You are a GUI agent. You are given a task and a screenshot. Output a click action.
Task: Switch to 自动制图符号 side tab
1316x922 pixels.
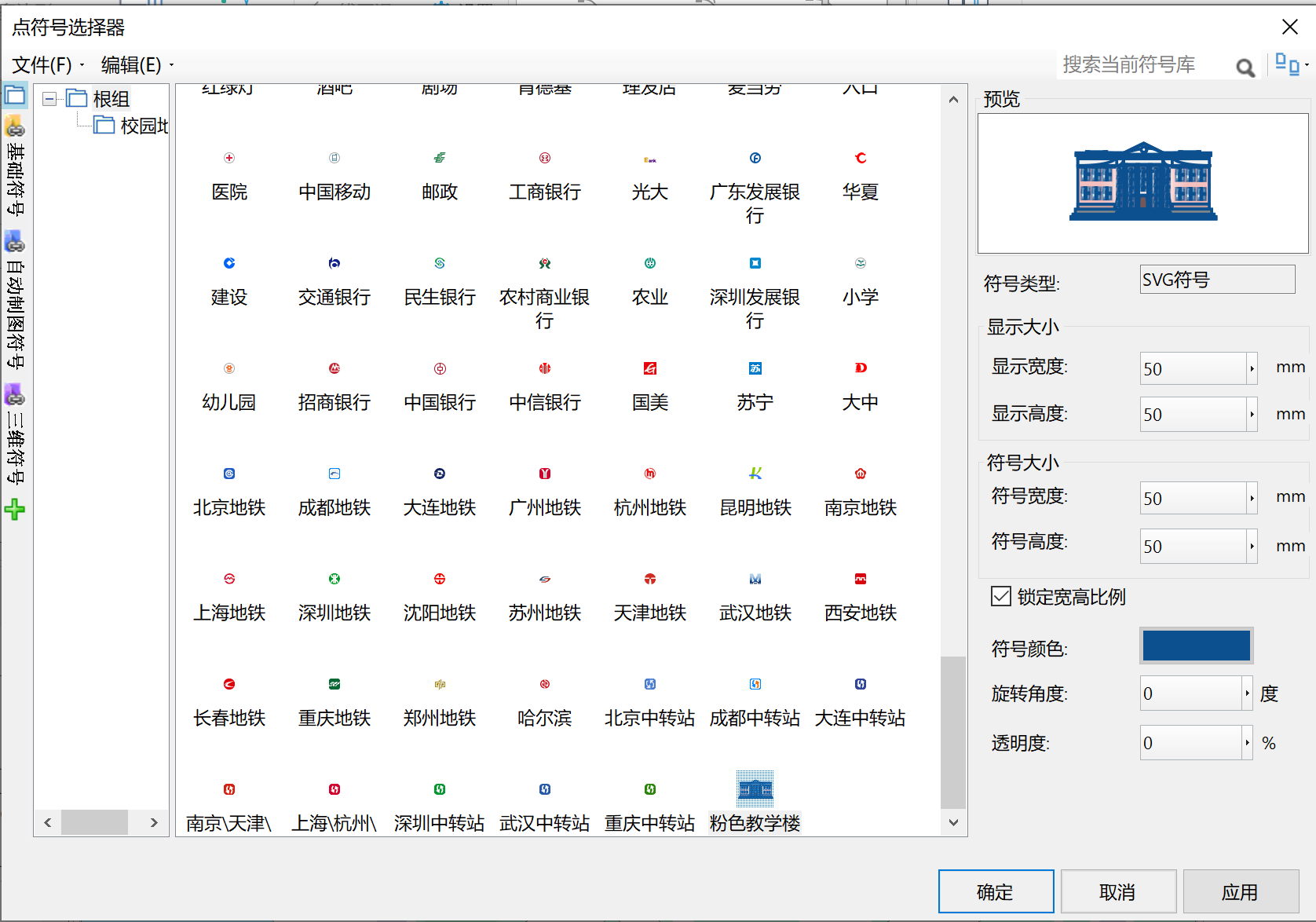pyautogui.click(x=15, y=300)
